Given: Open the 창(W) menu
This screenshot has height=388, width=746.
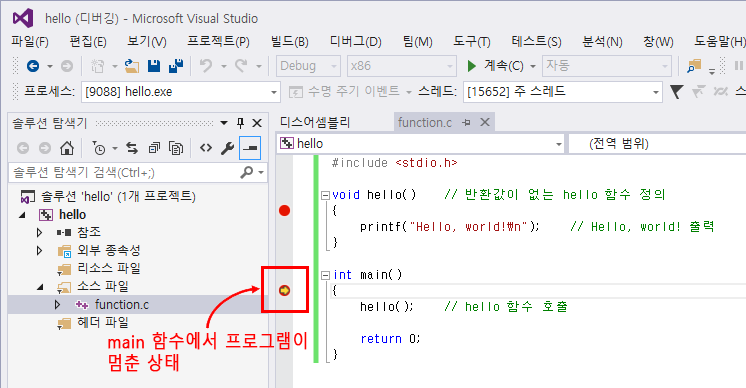Looking at the screenshot, I should [658, 42].
